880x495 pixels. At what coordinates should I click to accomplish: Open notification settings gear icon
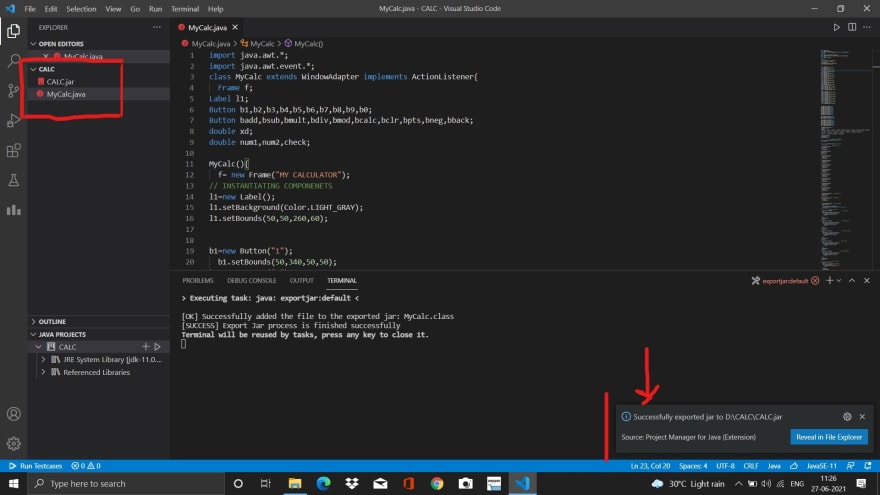(847, 416)
